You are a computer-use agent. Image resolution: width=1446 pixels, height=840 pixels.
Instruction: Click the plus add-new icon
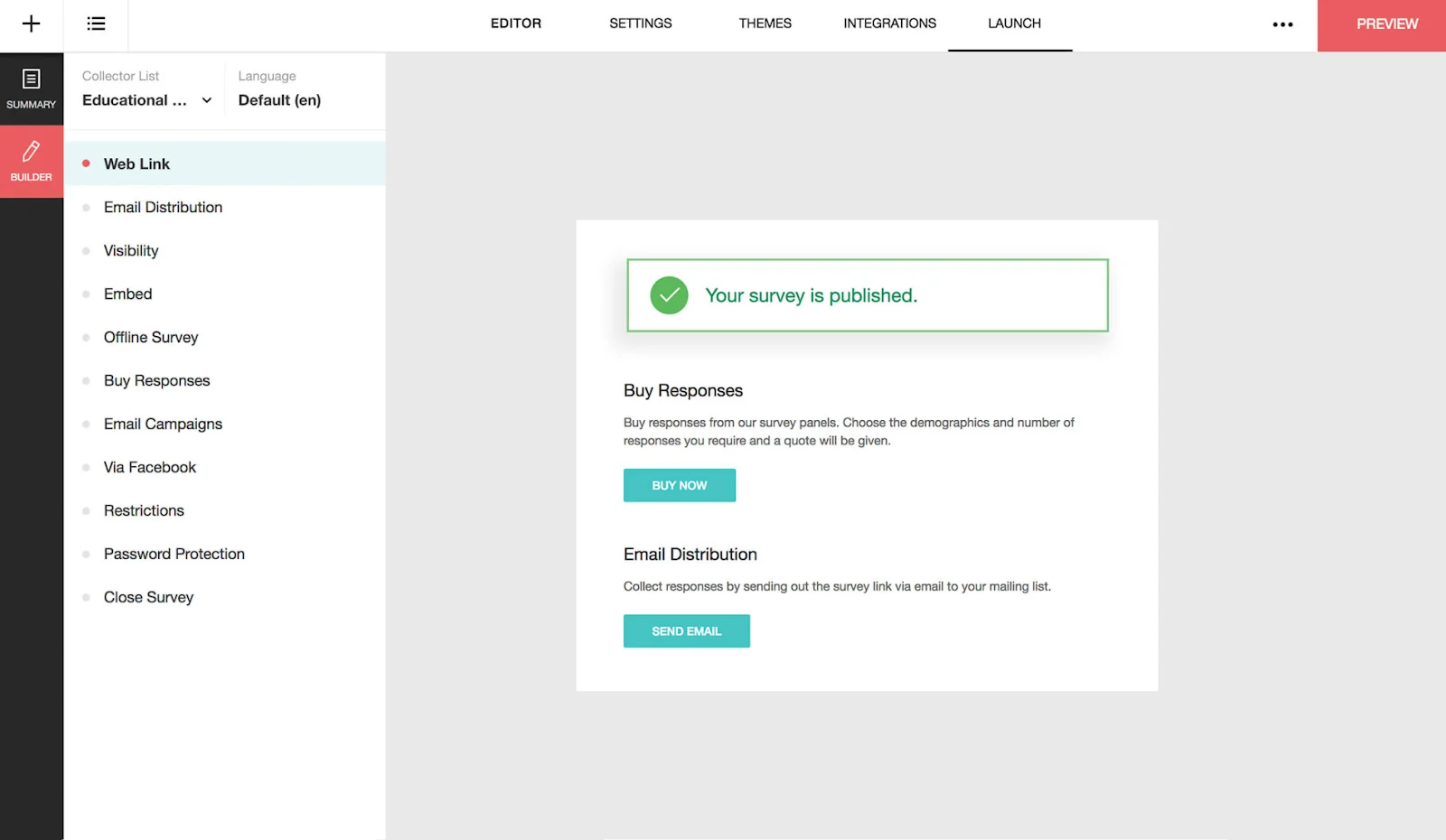(31, 24)
